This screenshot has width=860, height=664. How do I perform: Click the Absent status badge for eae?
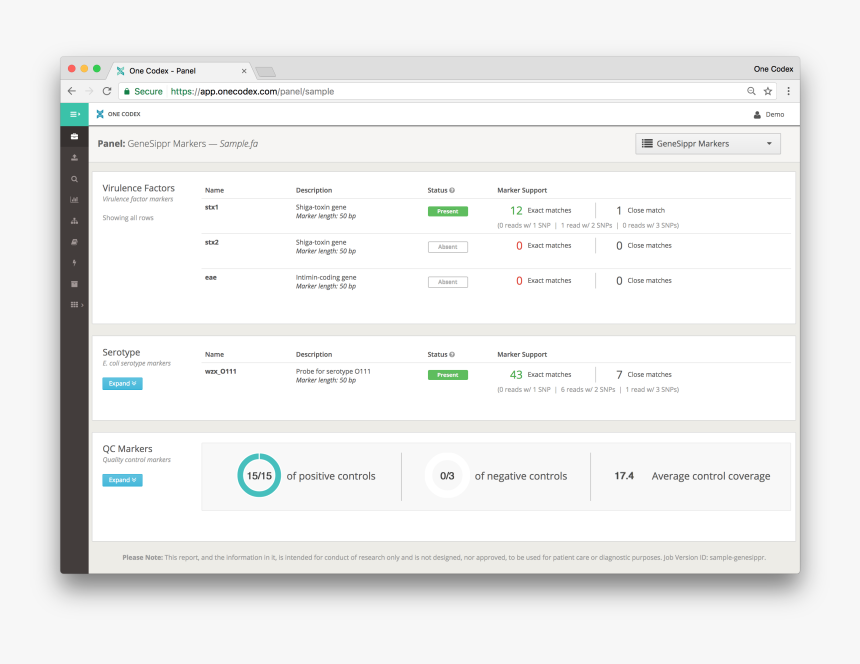coord(447,281)
